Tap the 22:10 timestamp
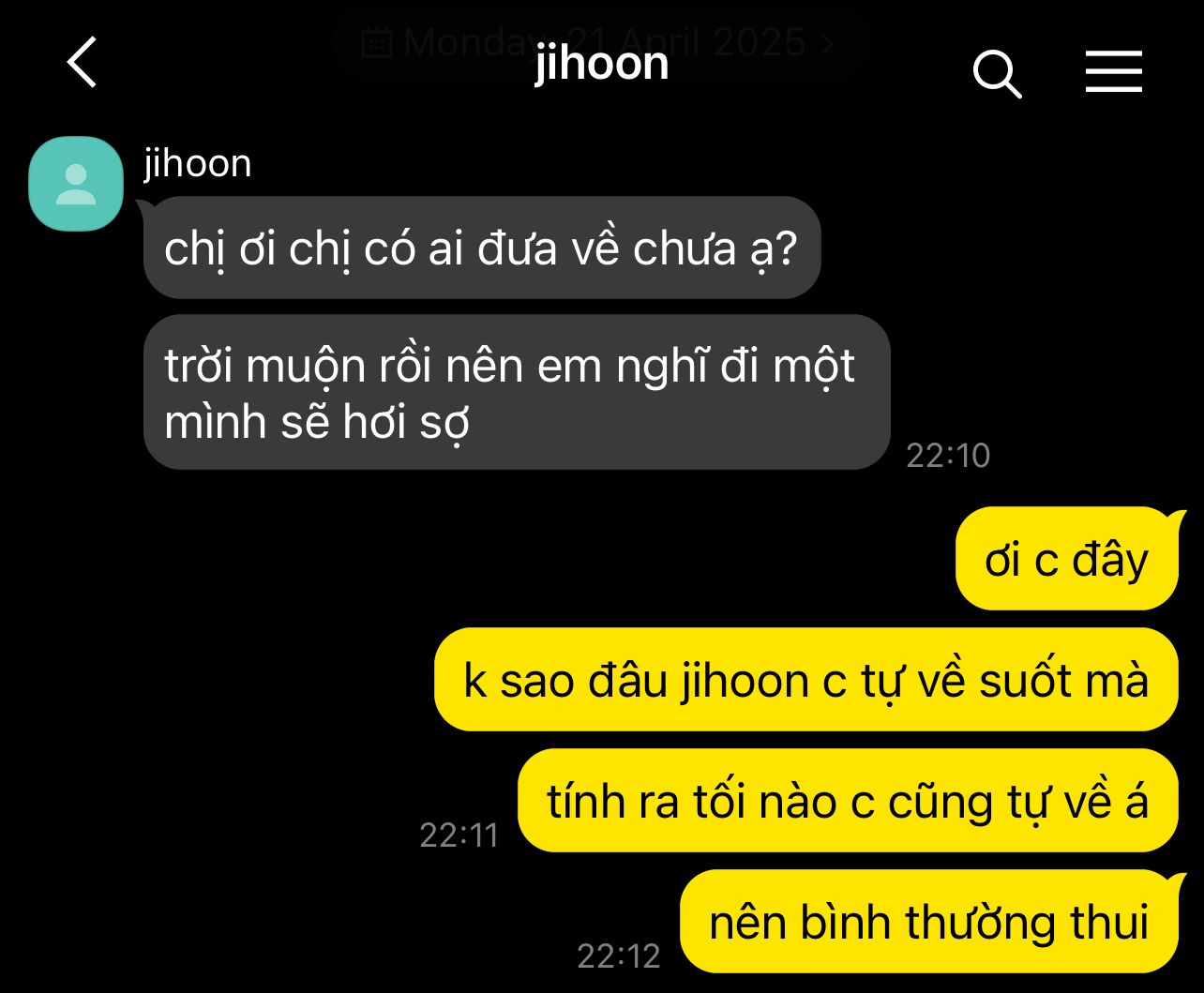Image resolution: width=1204 pixels, height=993 pixels. 948,456
